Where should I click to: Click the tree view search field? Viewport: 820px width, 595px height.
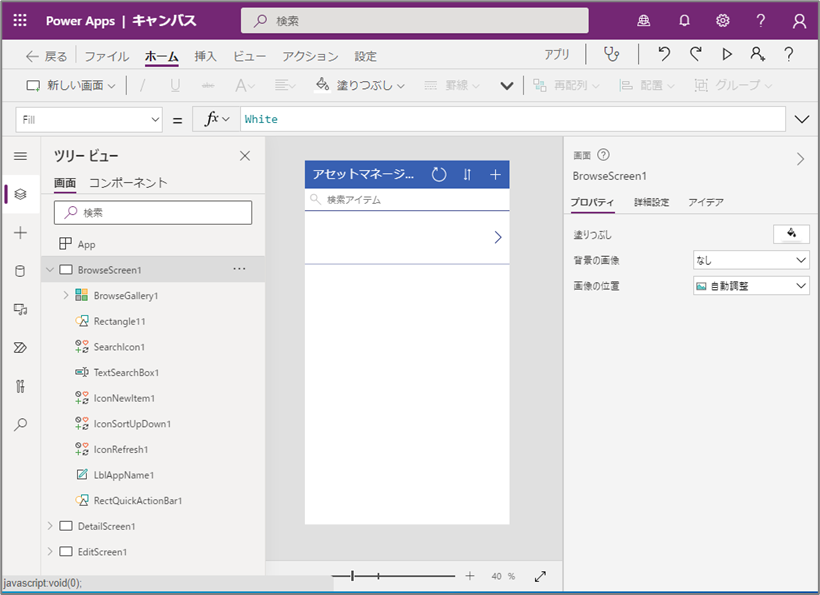pyautogui.click(x=153, y=213)
